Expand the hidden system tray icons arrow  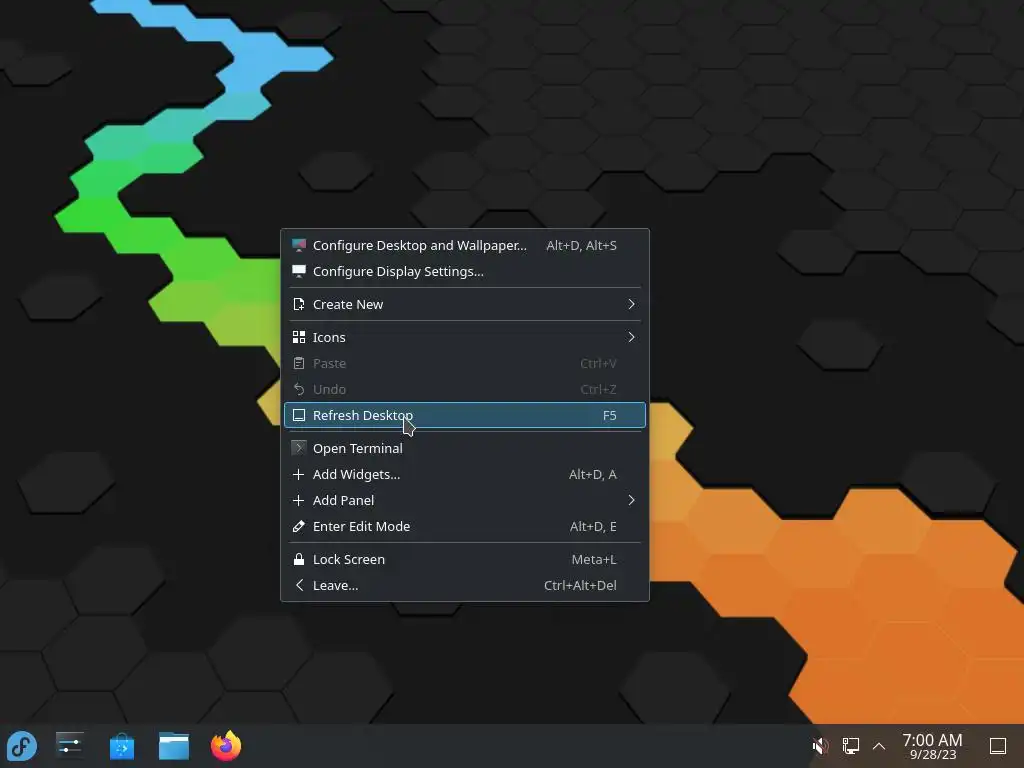879,746
